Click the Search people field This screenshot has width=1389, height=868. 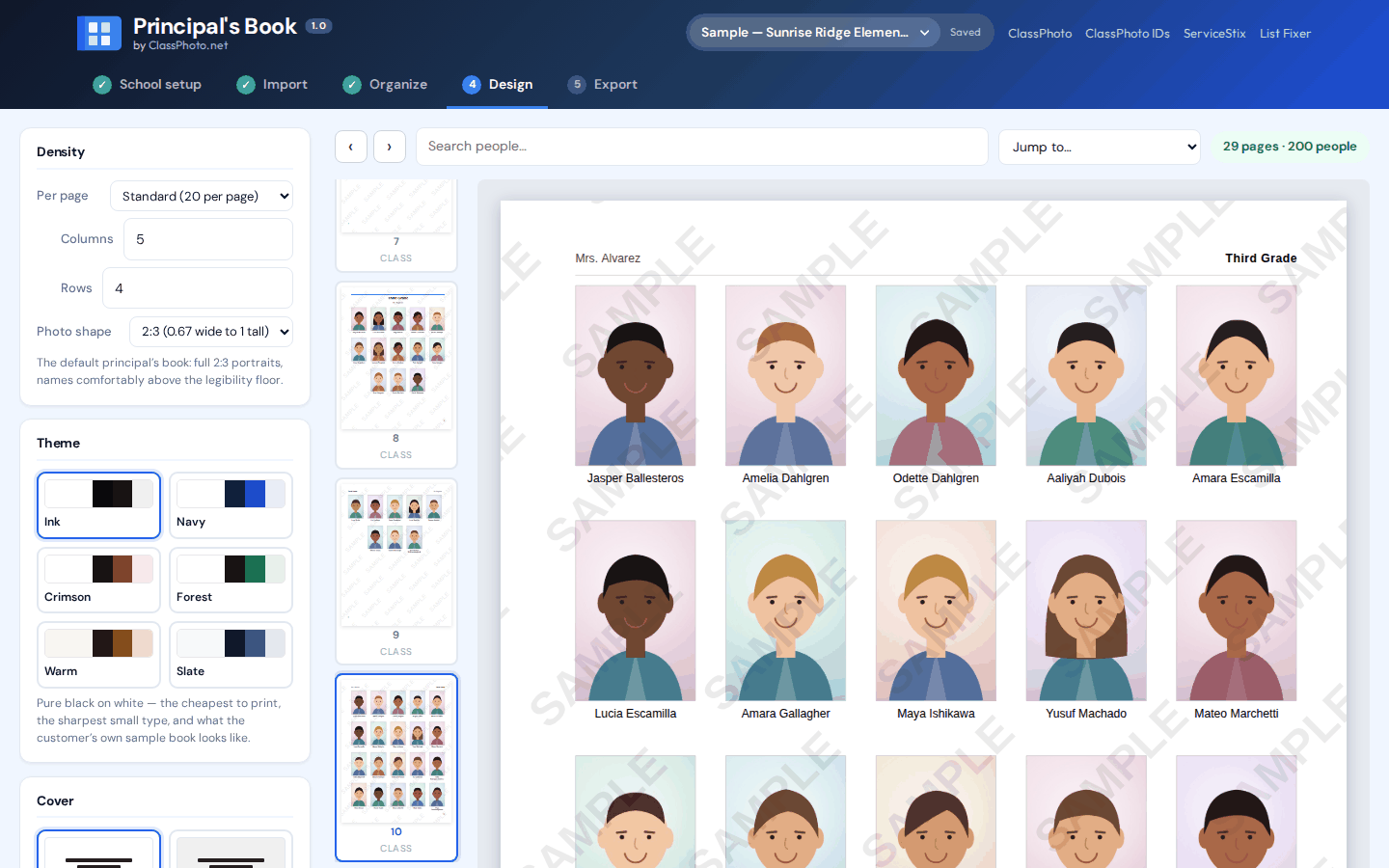pyautogui.click(x=702, y=147)
